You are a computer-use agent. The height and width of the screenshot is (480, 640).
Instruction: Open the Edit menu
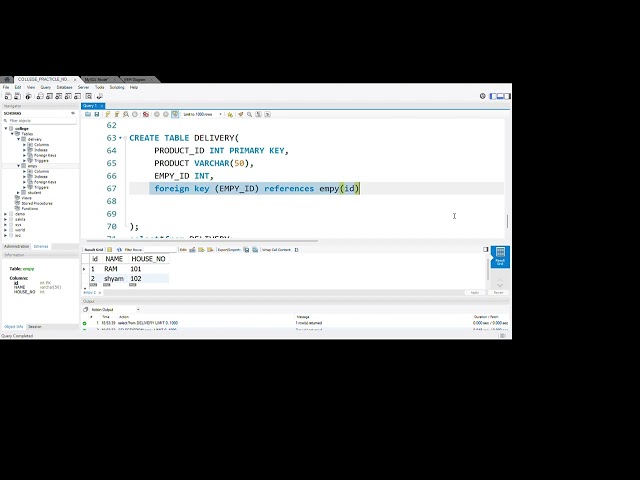[18, 87]
